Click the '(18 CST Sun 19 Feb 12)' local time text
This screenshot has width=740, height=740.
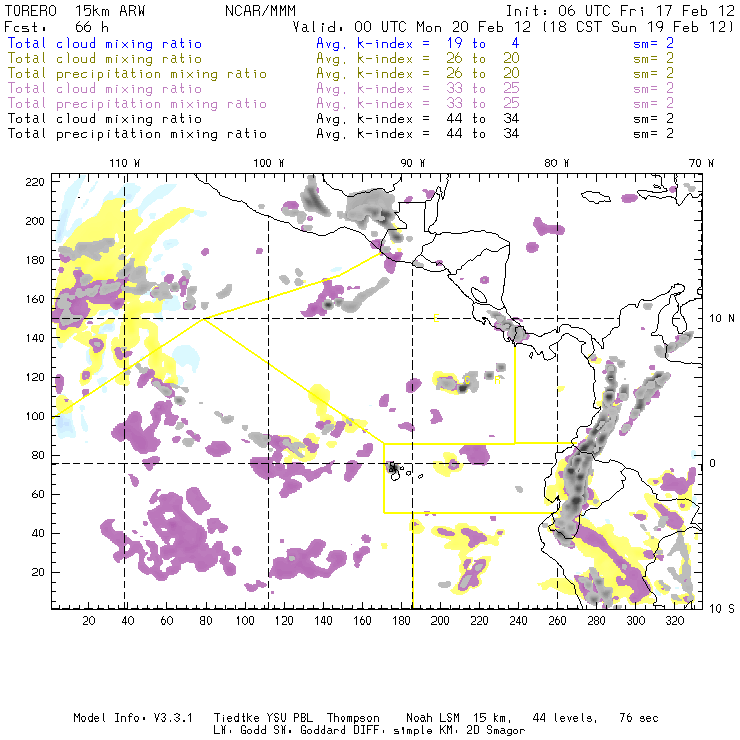click(638, 27)
